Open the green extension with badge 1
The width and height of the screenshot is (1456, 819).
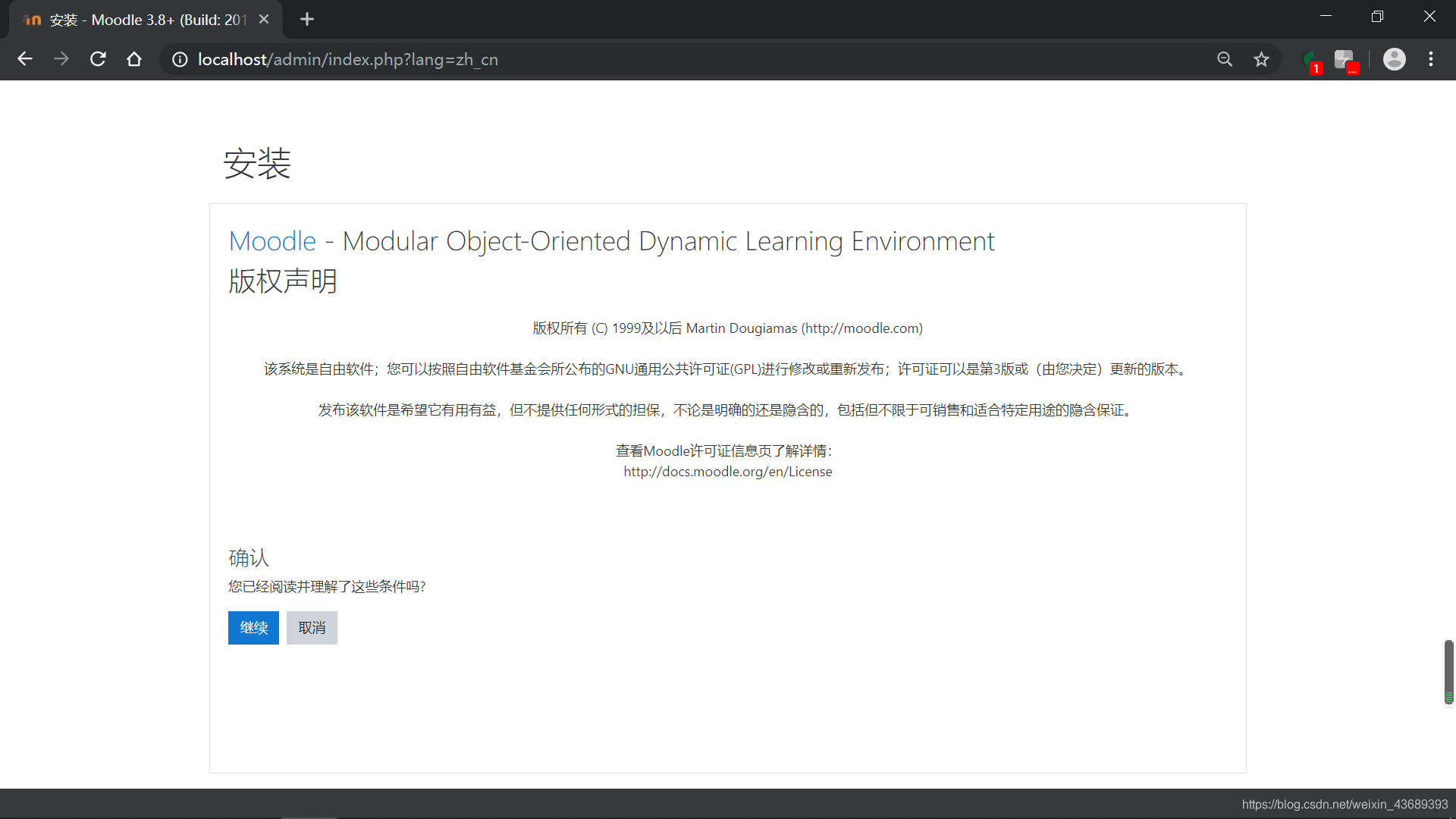pos(1310,60)
